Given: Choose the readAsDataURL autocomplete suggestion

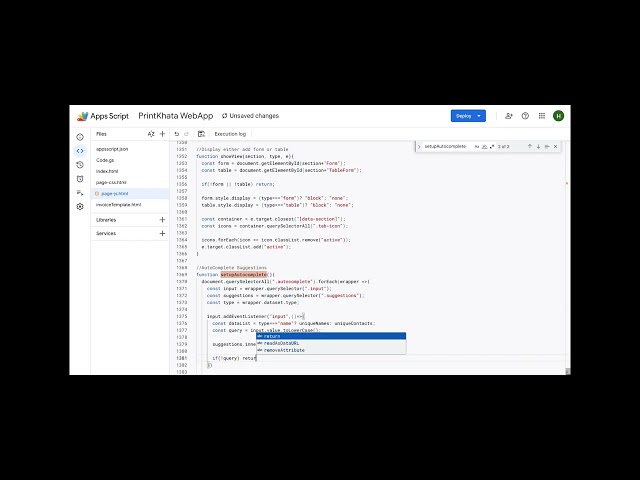Looking at the screenshot, I should click(331, 343).
